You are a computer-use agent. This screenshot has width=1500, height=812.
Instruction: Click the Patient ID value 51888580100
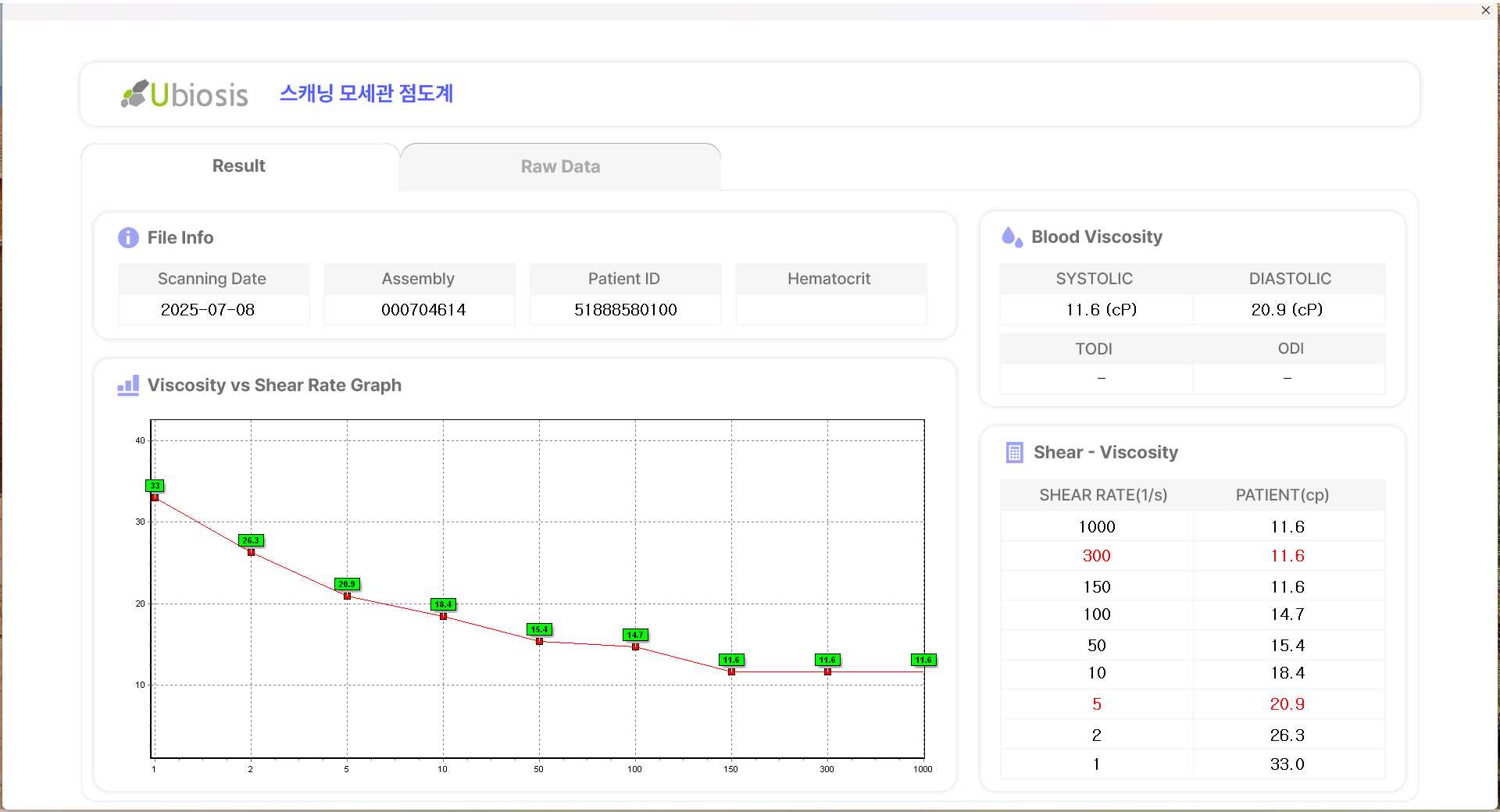(x=625, y=310)
